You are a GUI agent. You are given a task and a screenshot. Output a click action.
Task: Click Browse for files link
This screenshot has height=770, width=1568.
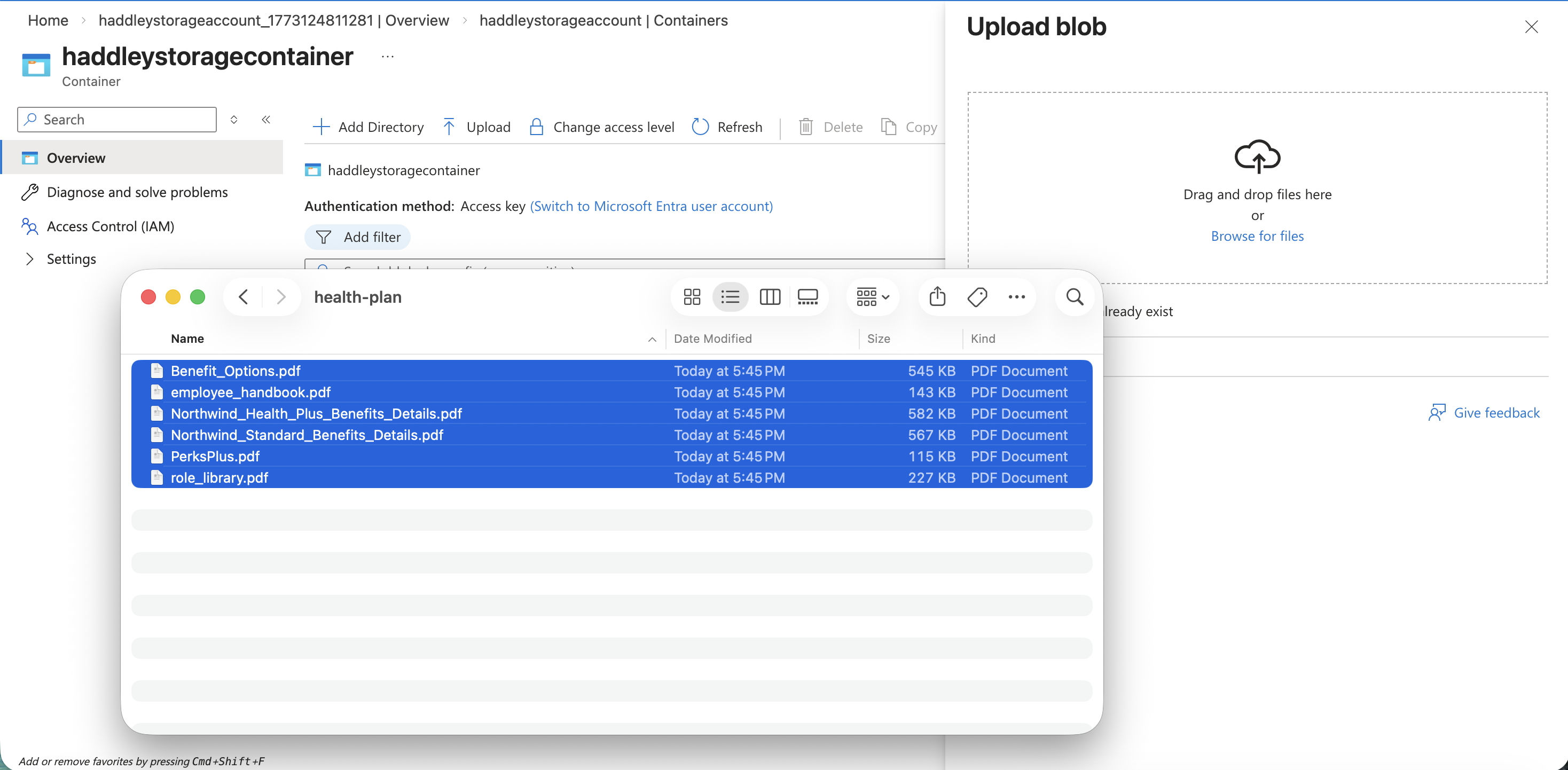click(1256, 236)
